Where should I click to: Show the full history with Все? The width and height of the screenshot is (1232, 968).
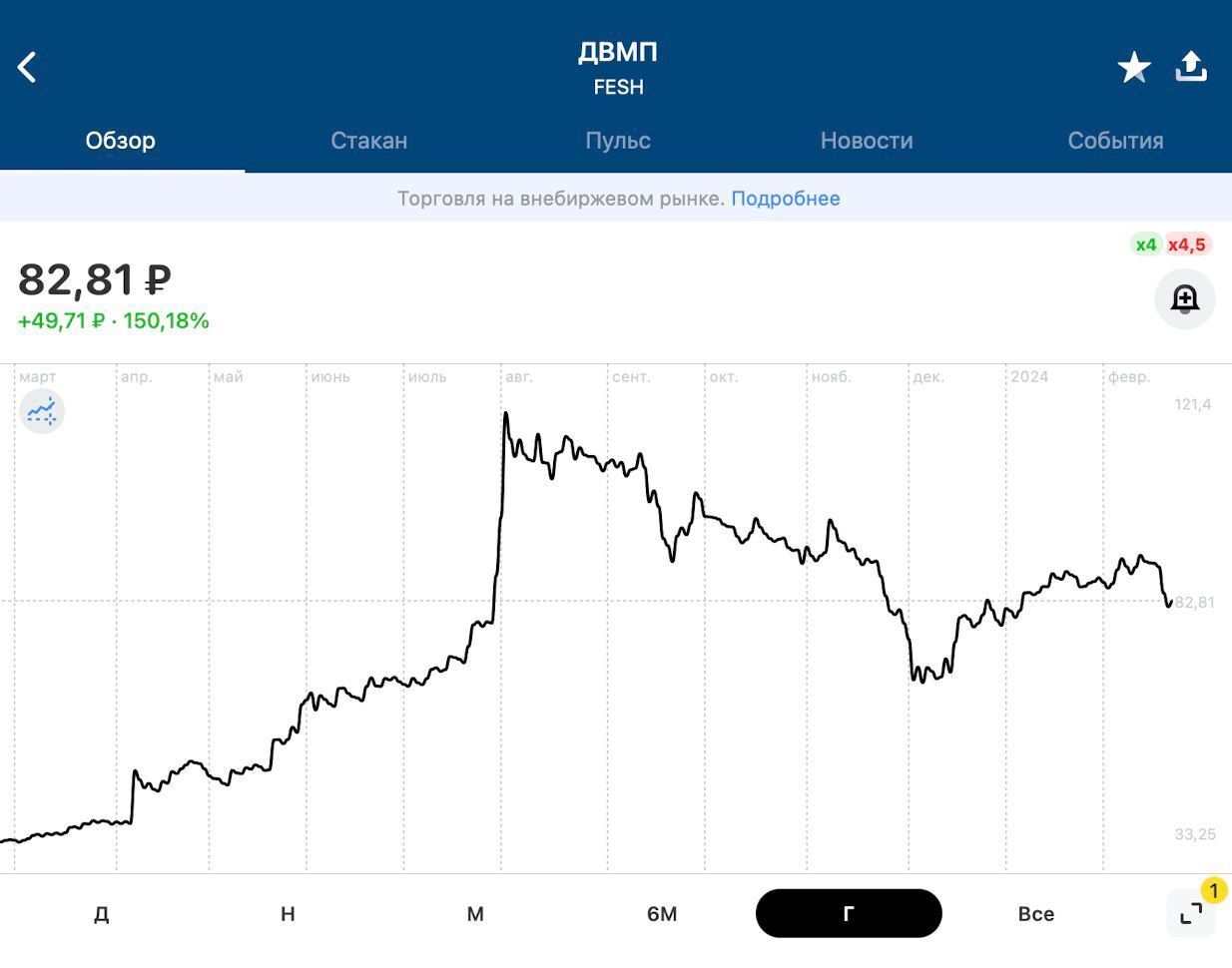pos(1035,914)
